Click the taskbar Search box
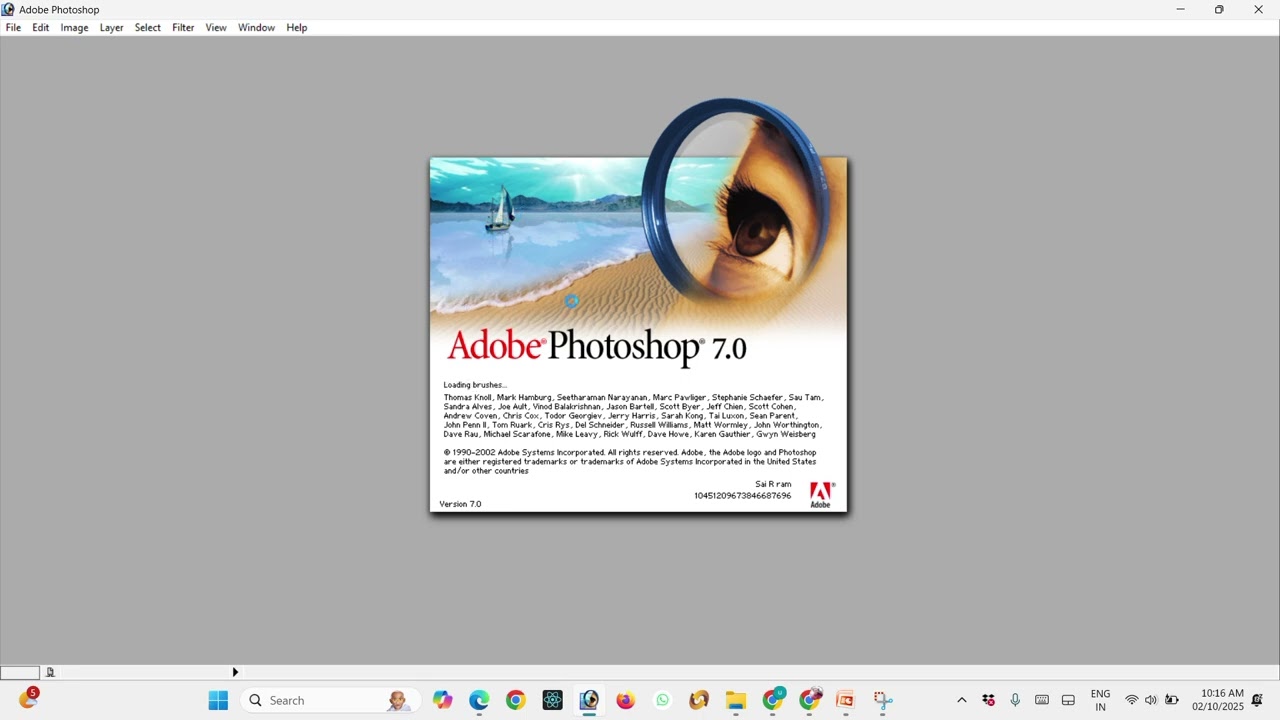 click(x=328, y=700)
